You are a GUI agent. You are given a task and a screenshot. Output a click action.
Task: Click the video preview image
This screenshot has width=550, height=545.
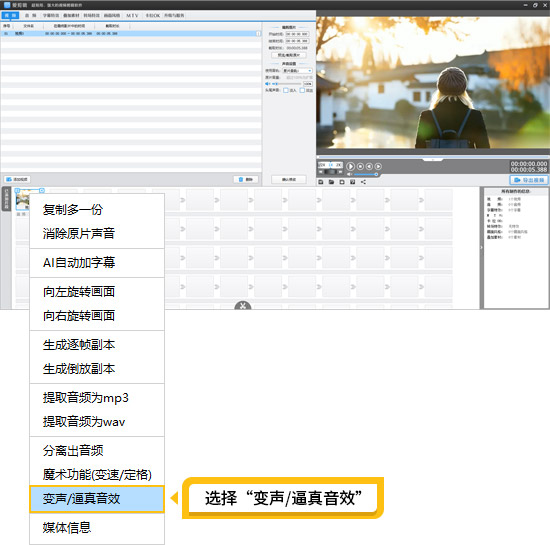tap(433, 82)
